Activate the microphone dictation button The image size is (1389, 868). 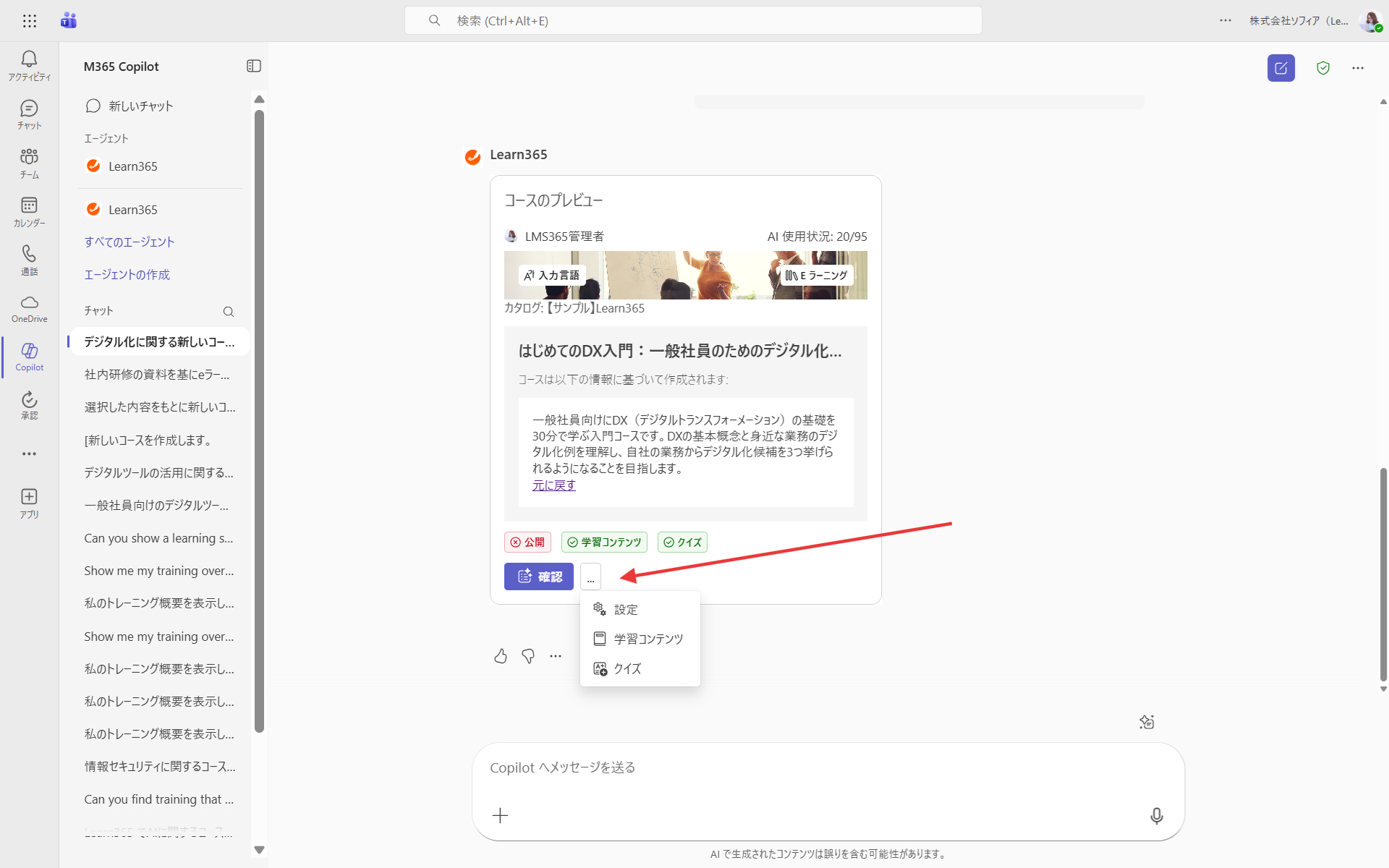click(x=1157, y=816)
